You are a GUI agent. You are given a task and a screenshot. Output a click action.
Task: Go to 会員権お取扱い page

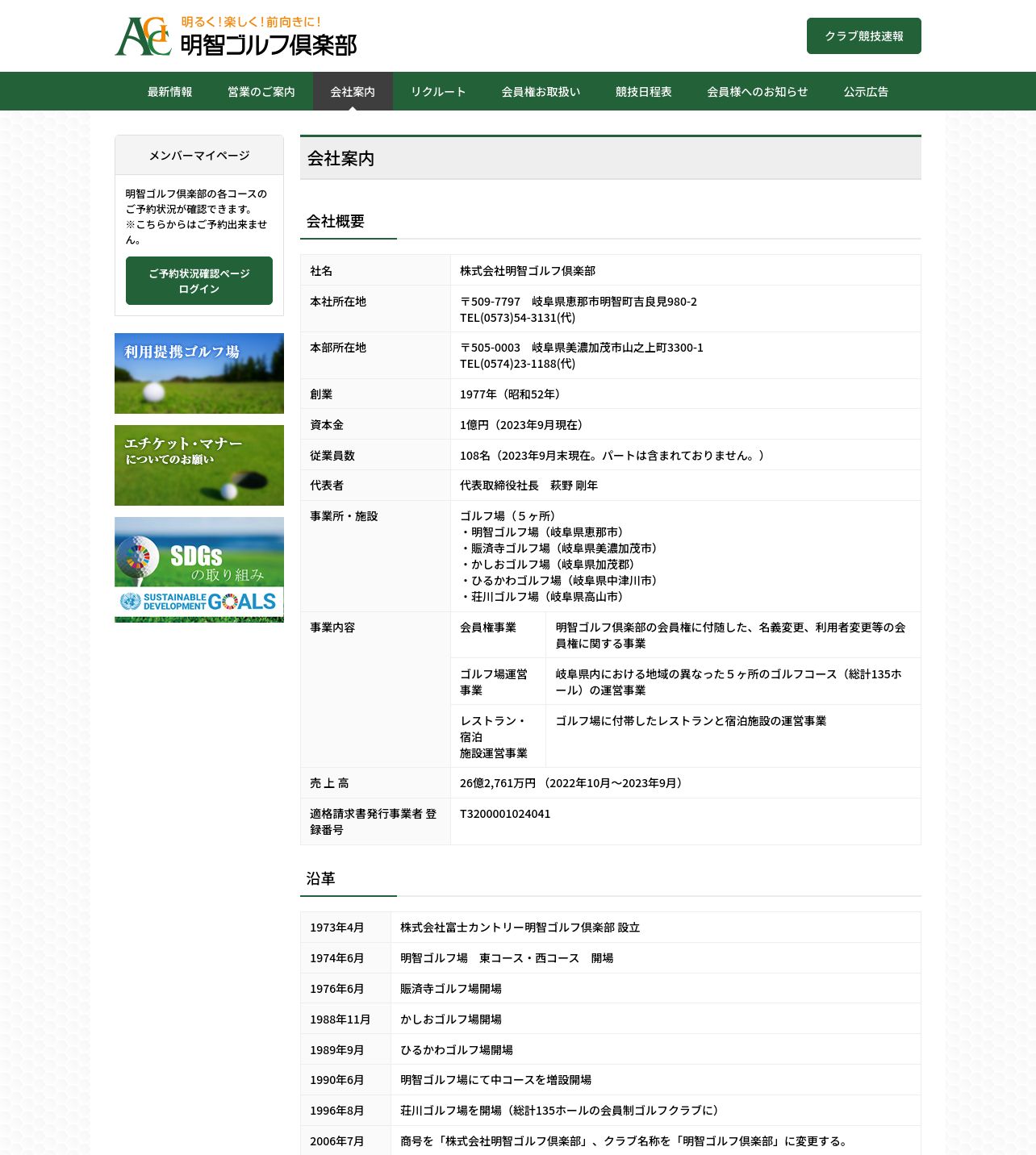[541, 91]
